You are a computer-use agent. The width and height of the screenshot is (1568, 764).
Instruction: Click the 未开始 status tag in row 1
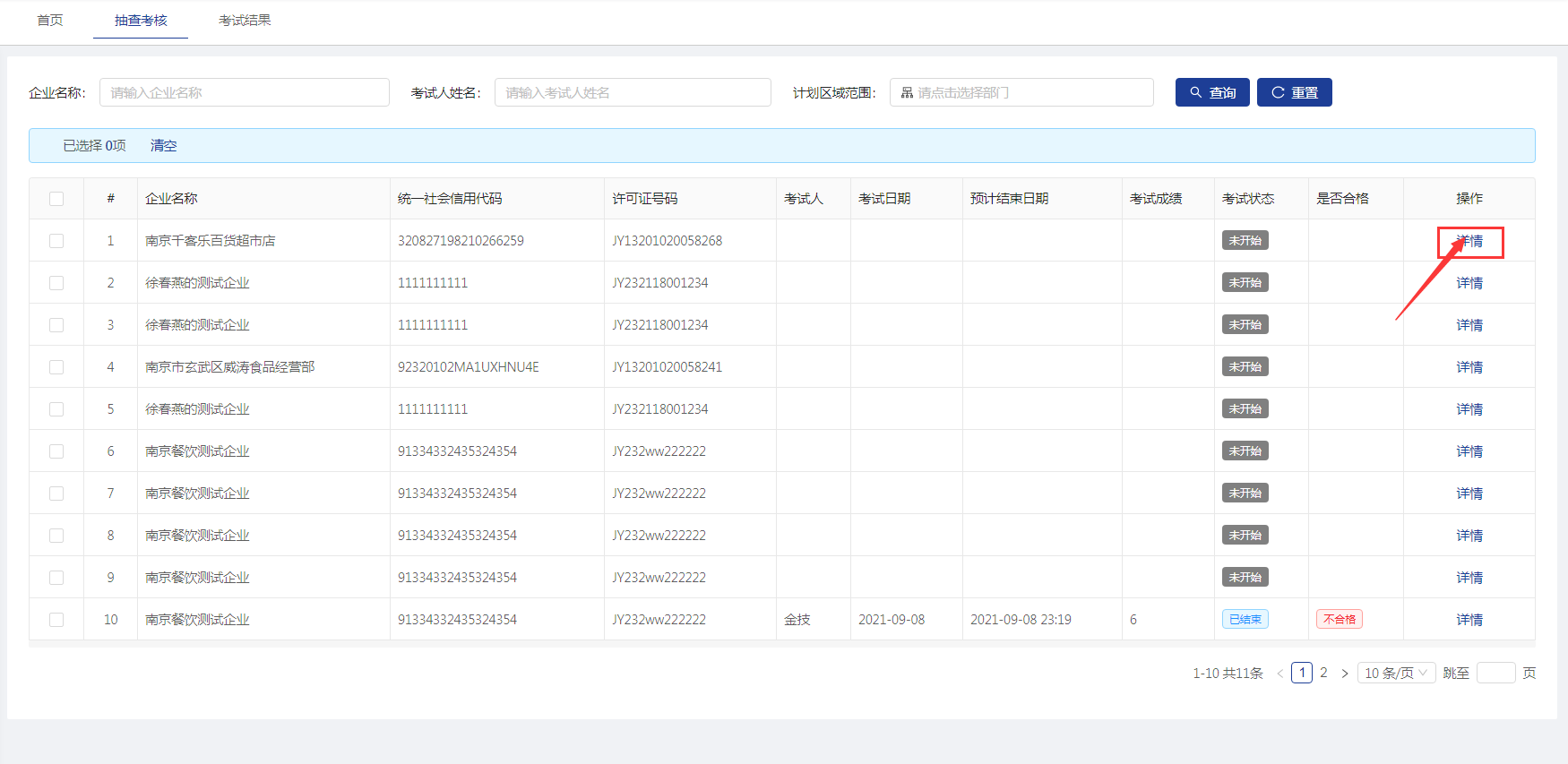[1245, 241]
